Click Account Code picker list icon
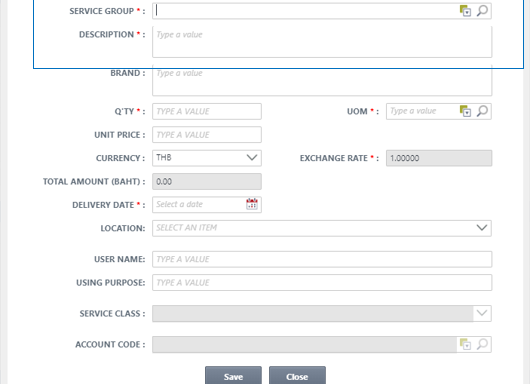 (465, 344)
